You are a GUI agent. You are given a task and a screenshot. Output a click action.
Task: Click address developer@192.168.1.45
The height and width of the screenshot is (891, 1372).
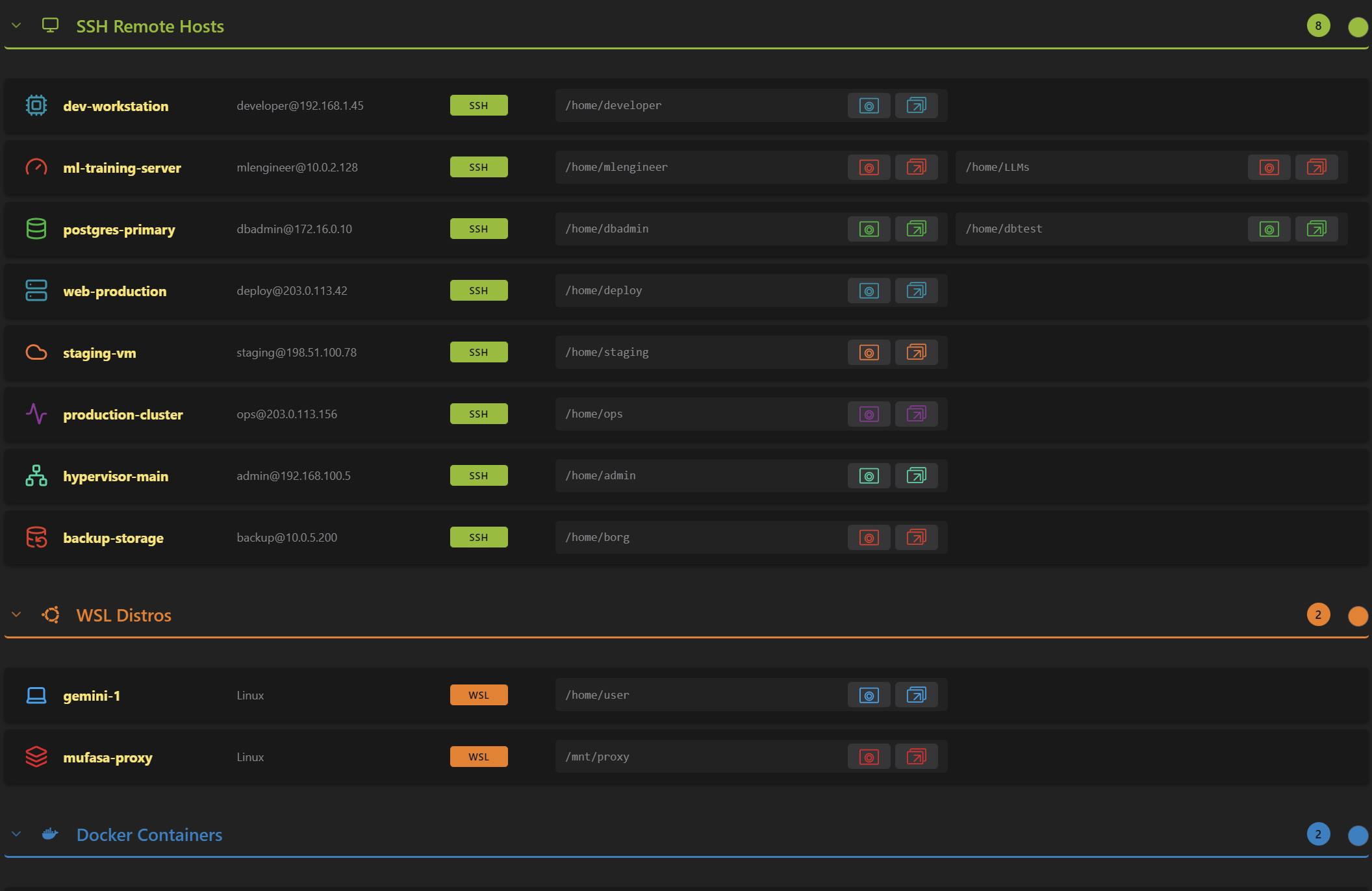click(300, 105)
